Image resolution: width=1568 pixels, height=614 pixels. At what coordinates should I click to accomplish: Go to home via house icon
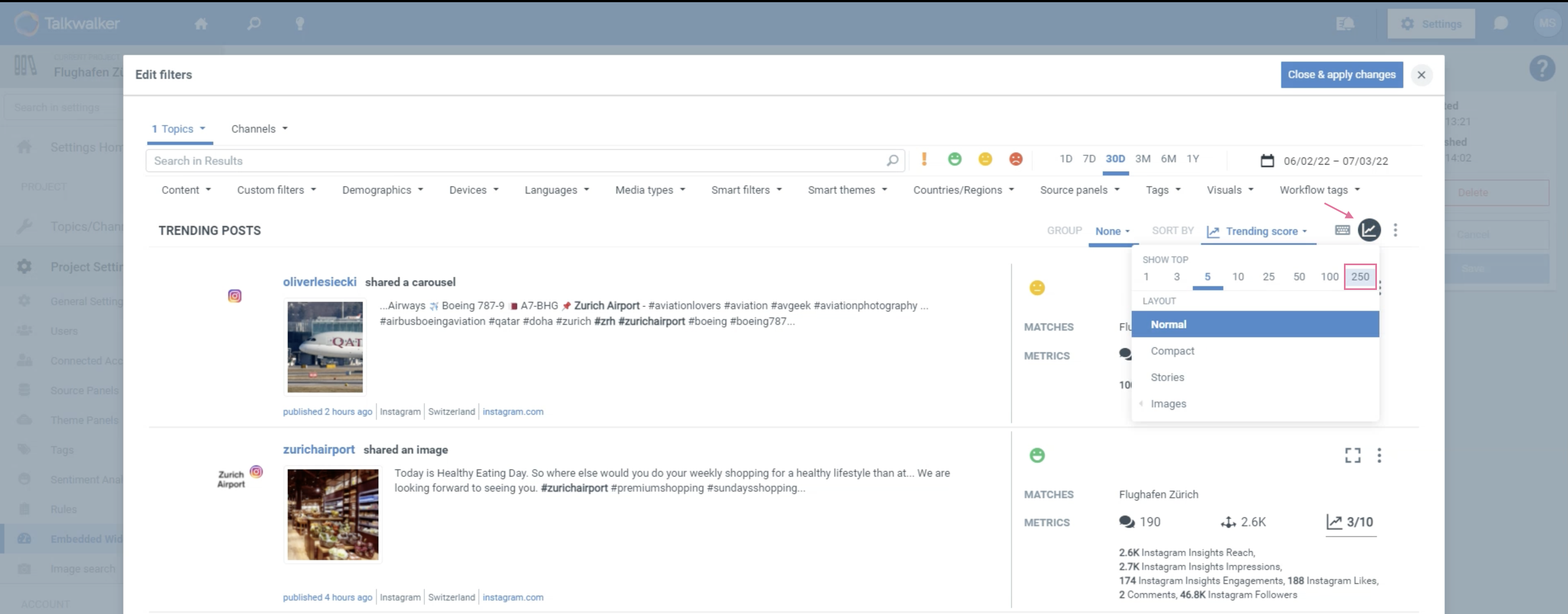(x=201, y=24)
